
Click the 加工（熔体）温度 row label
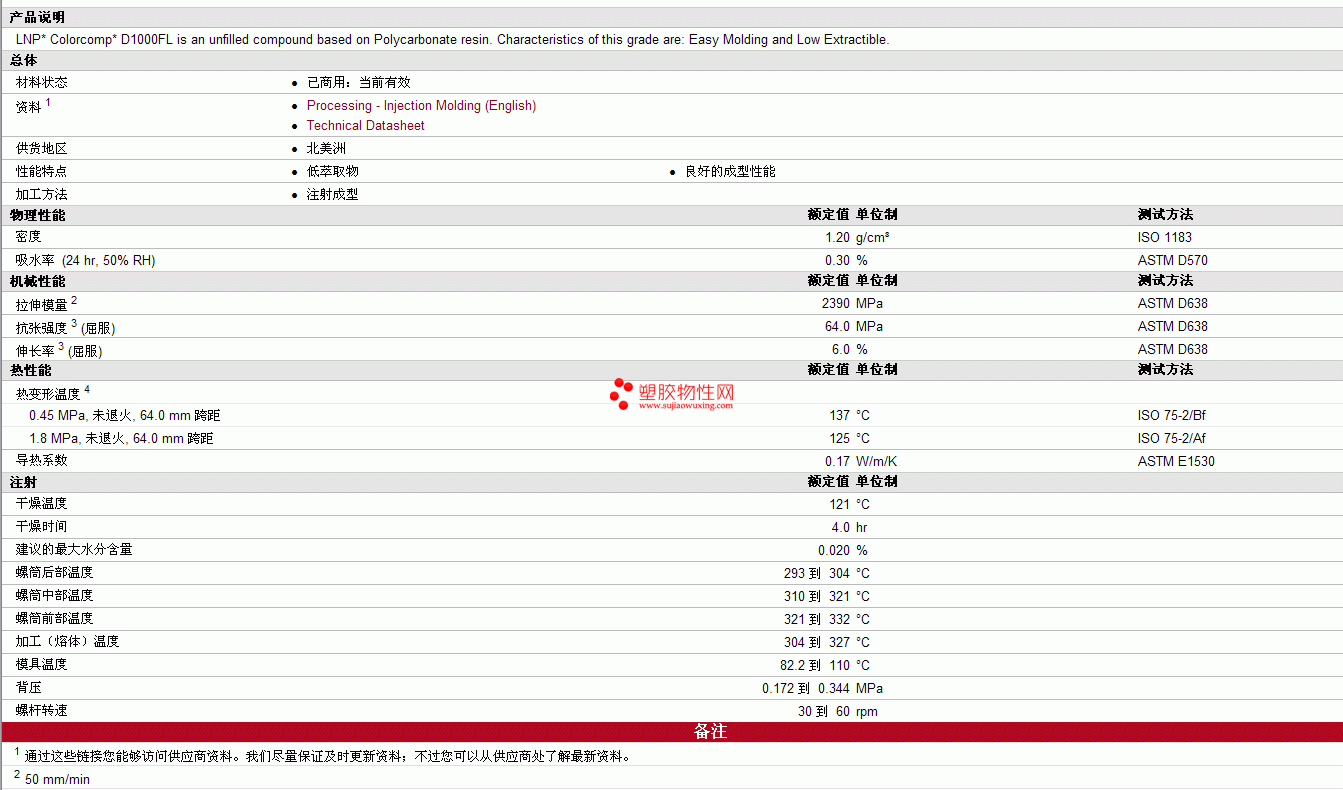(68, 642)
